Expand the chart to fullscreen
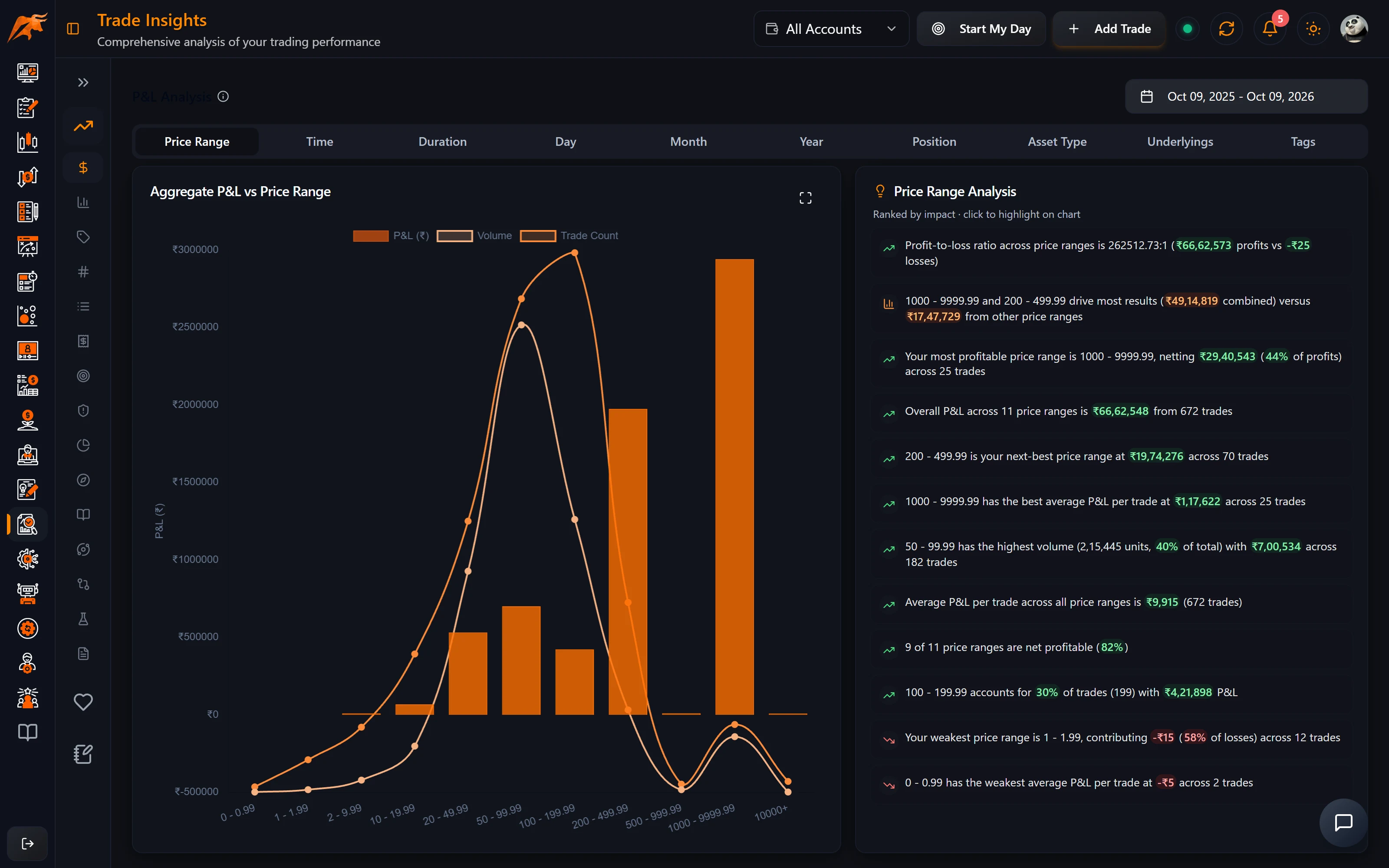This screenshot has width=1389, height=868. (805, 198)
